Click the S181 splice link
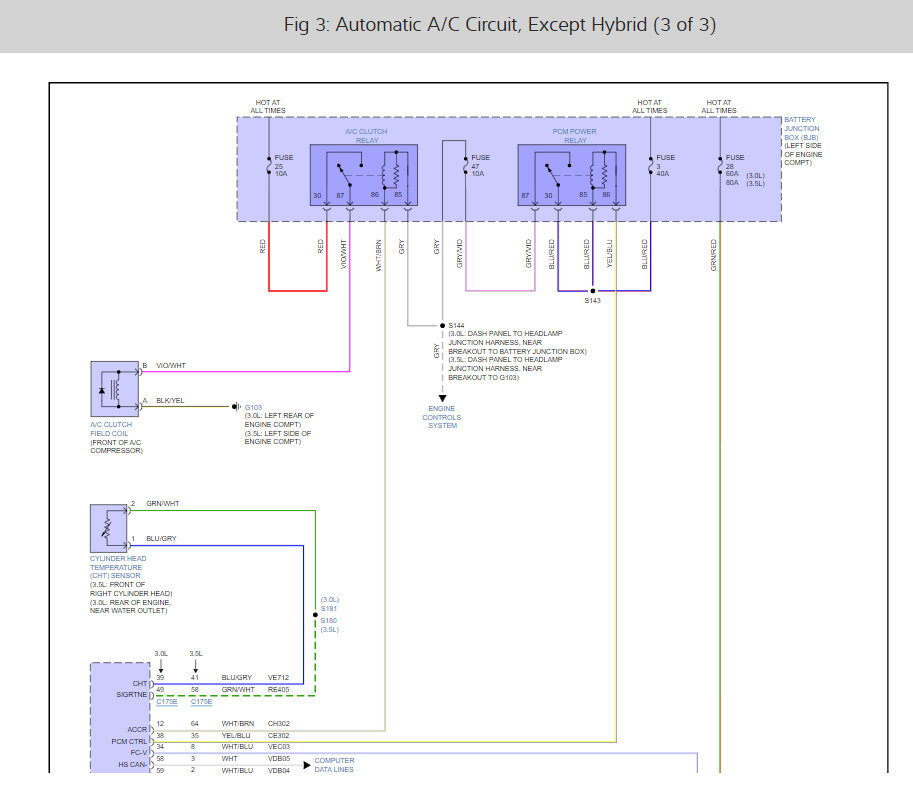913x810 pixels. click(x=329, y=609)
